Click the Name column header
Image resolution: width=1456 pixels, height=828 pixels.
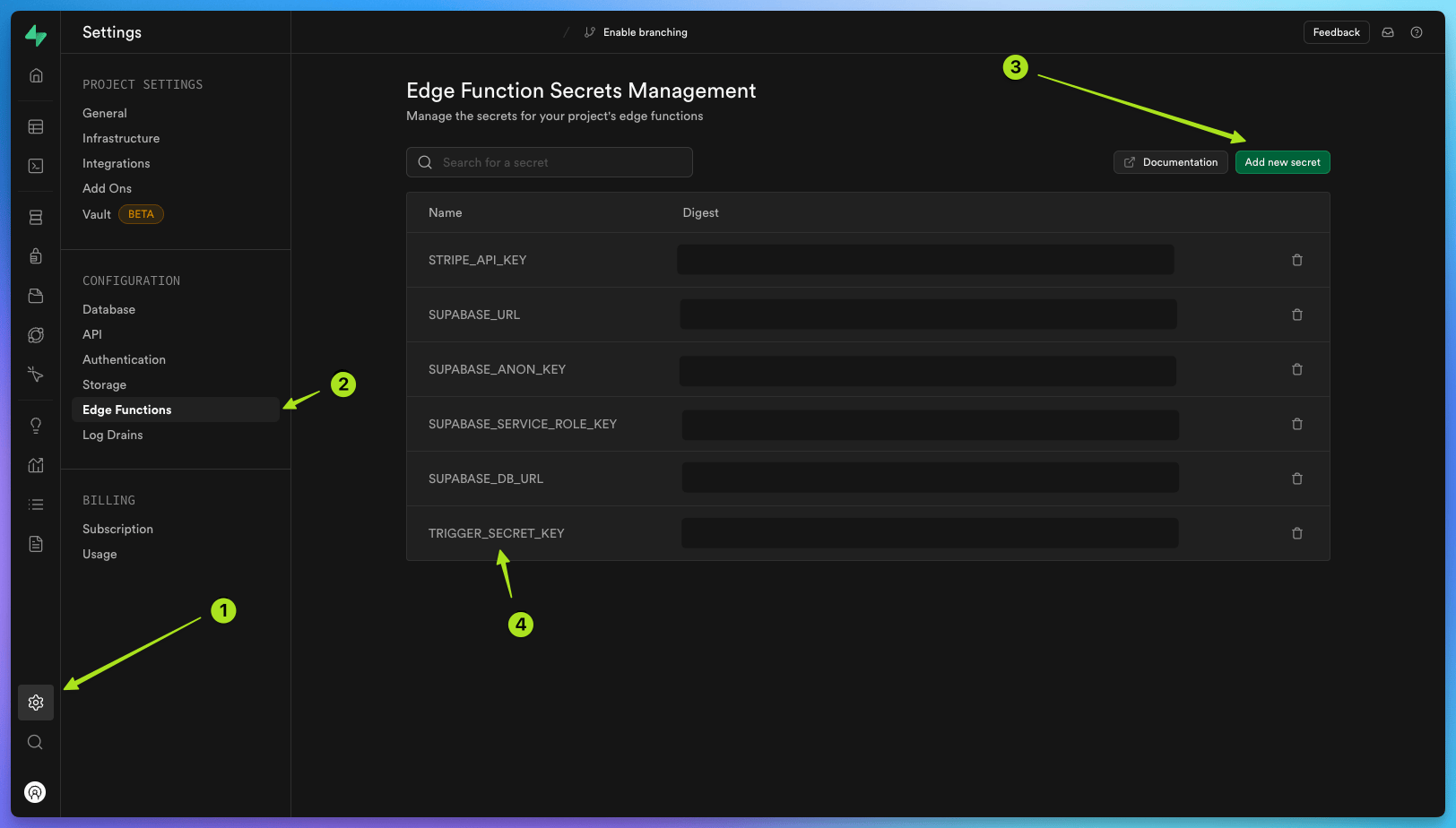click(446, 212)
